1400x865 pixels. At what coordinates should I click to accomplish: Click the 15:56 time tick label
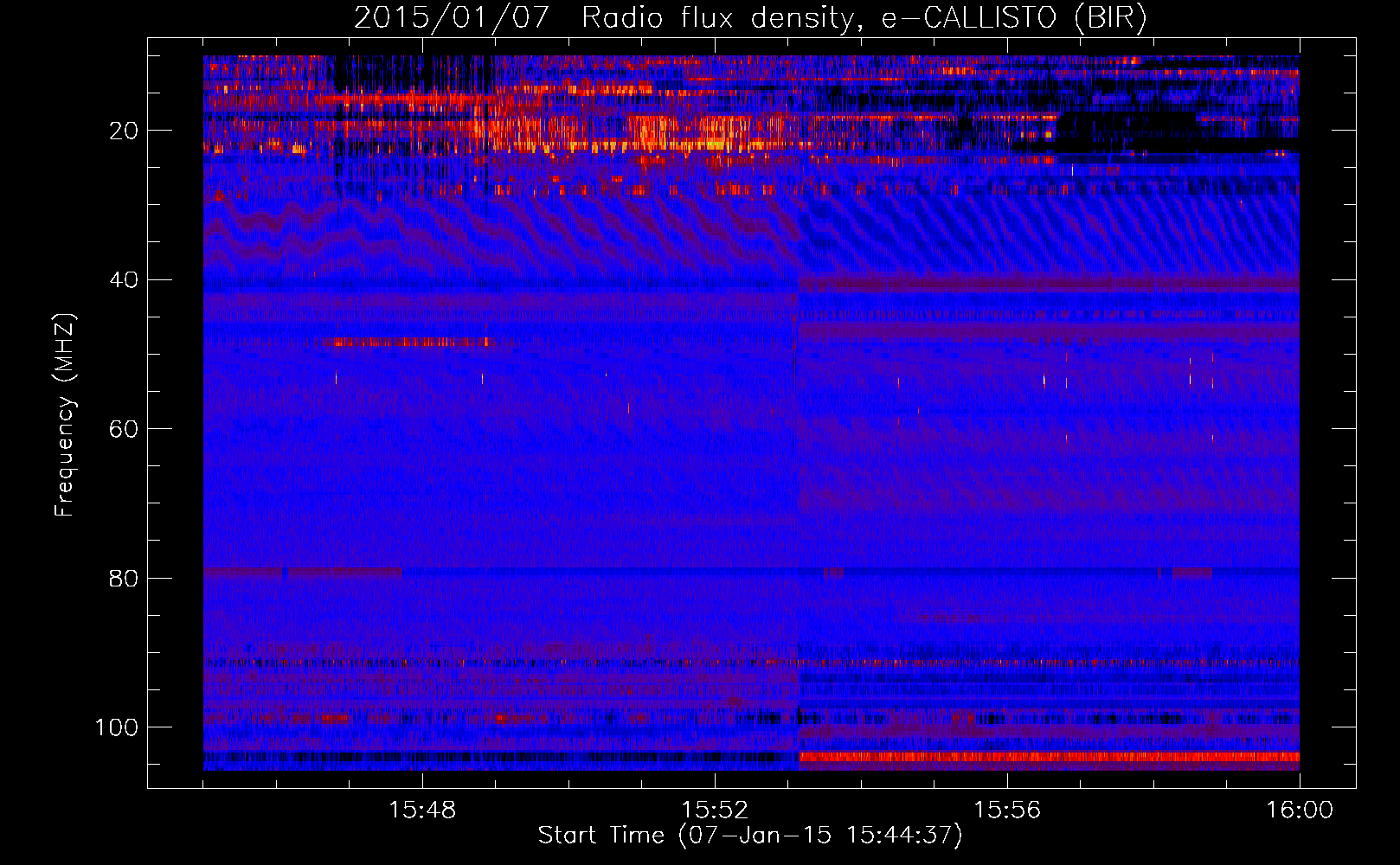coord(1007,811)
